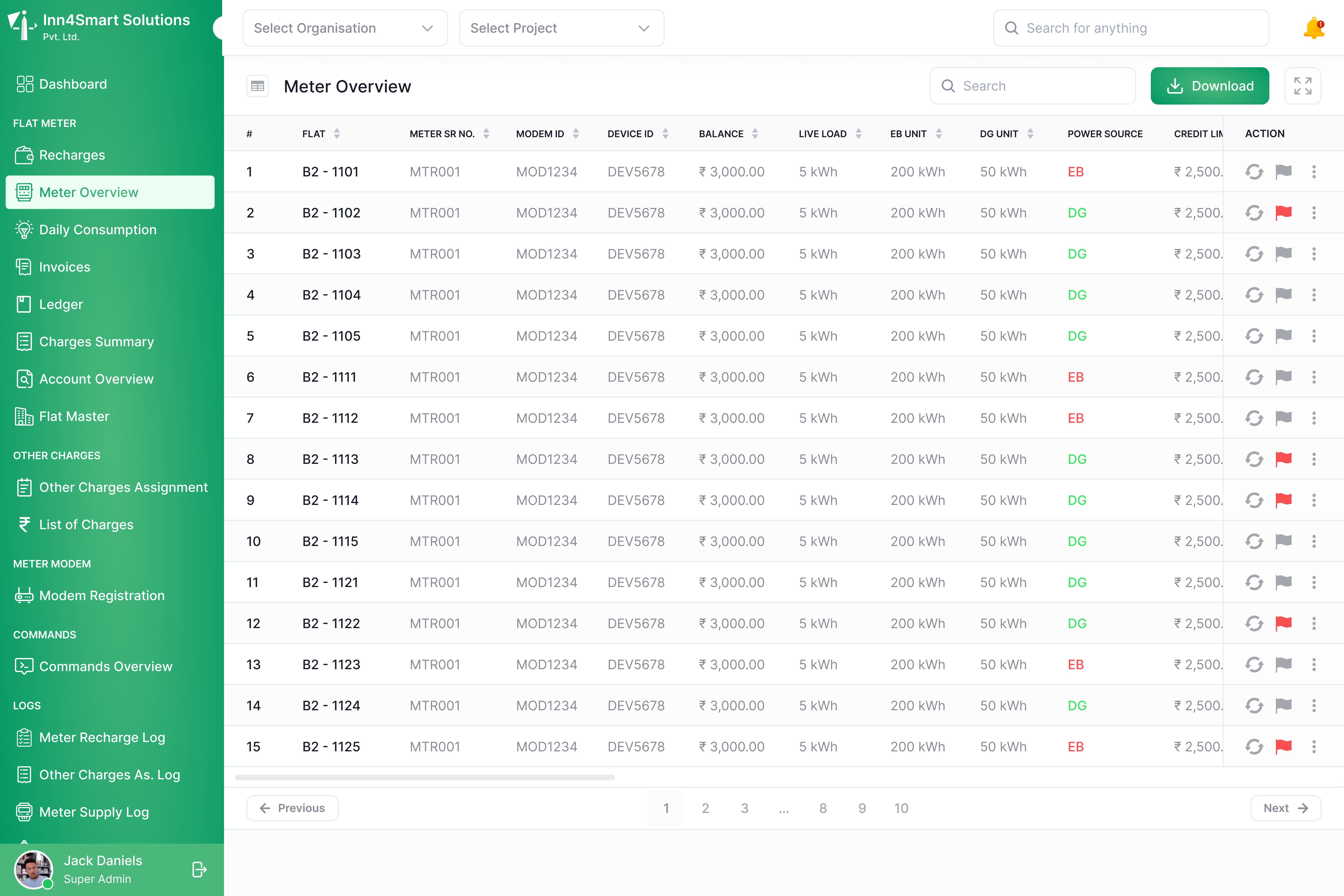Focus the Search for anything field
The image size is (1344, 896).
point(1131,28)
